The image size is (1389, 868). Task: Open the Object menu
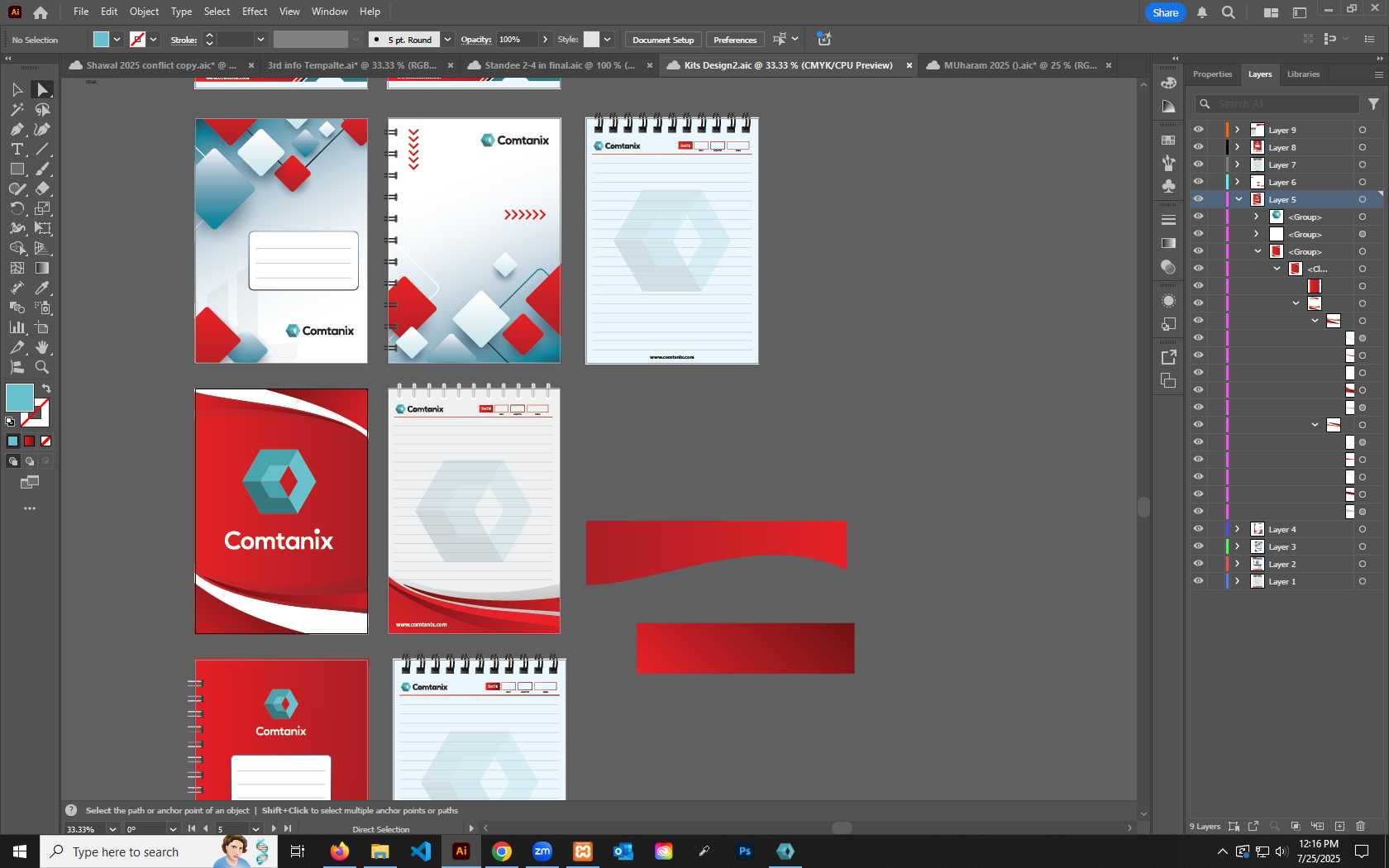144,12
